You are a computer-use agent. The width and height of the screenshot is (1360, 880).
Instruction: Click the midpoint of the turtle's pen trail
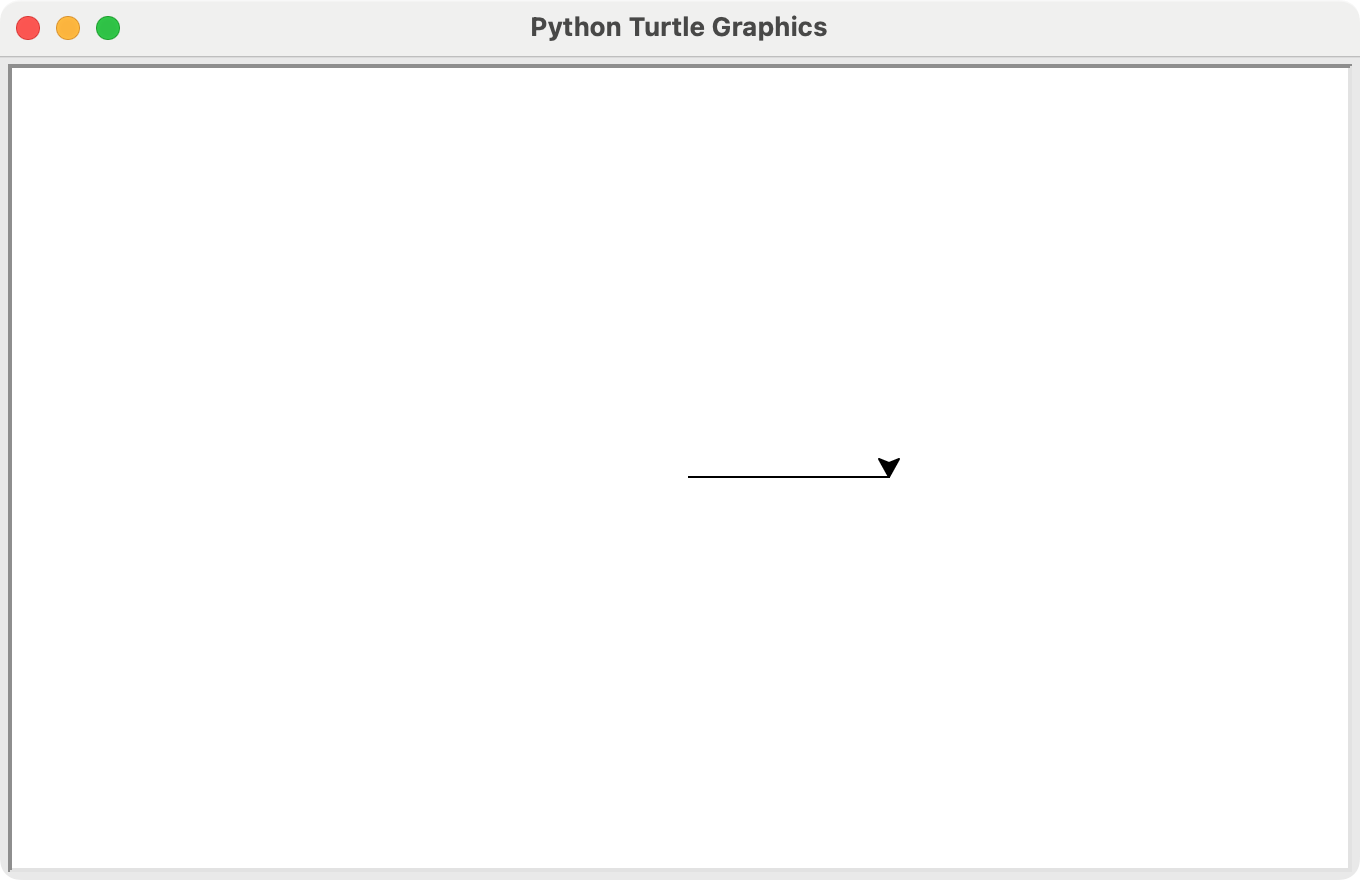tap(789, 477)
